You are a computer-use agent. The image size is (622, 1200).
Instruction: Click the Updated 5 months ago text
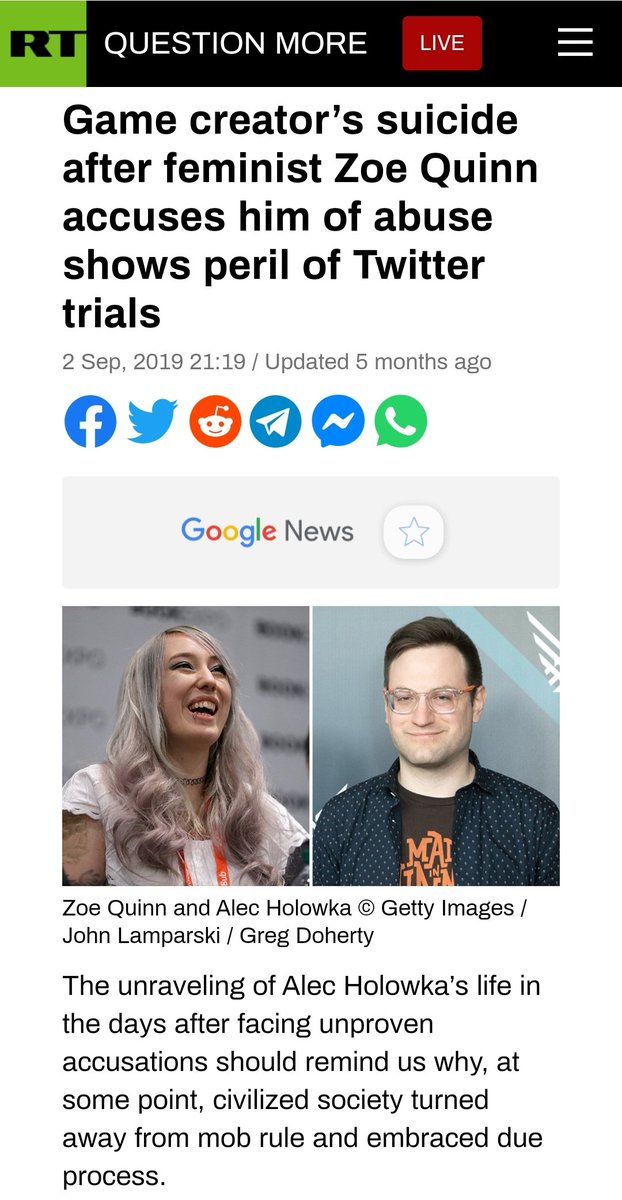pos(378,362)
